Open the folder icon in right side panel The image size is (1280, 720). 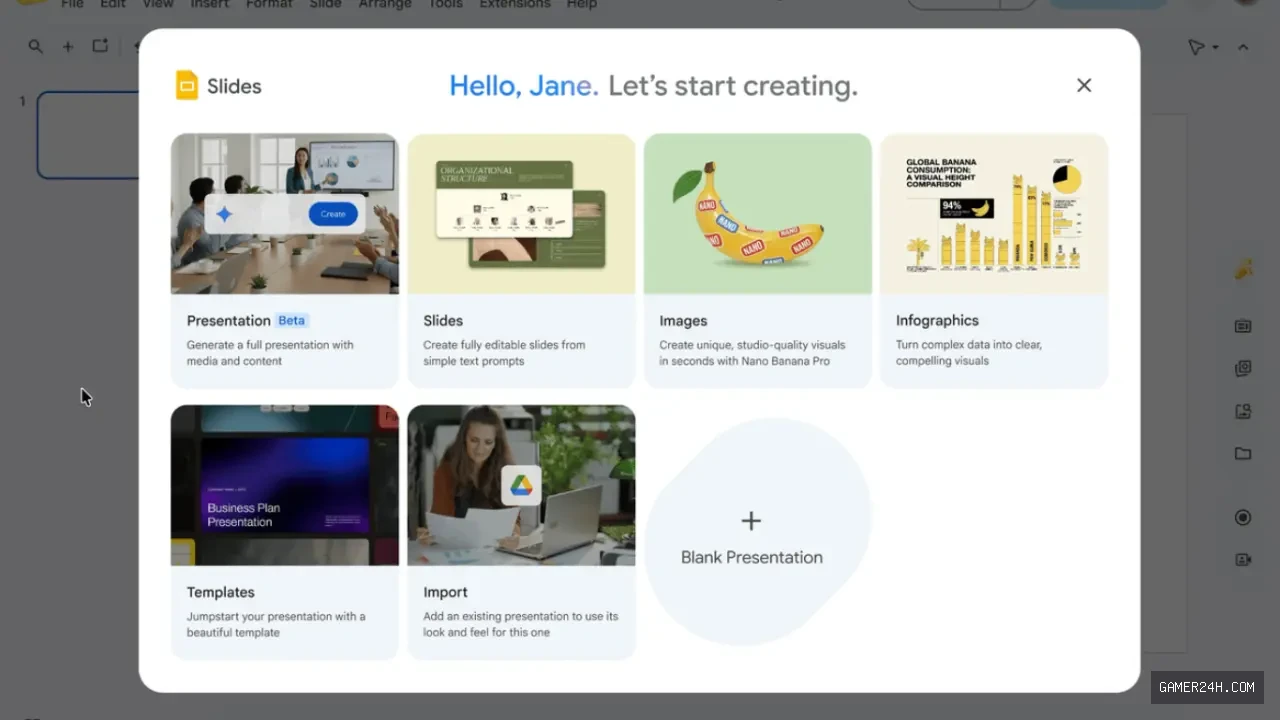tap(1243, 453)
